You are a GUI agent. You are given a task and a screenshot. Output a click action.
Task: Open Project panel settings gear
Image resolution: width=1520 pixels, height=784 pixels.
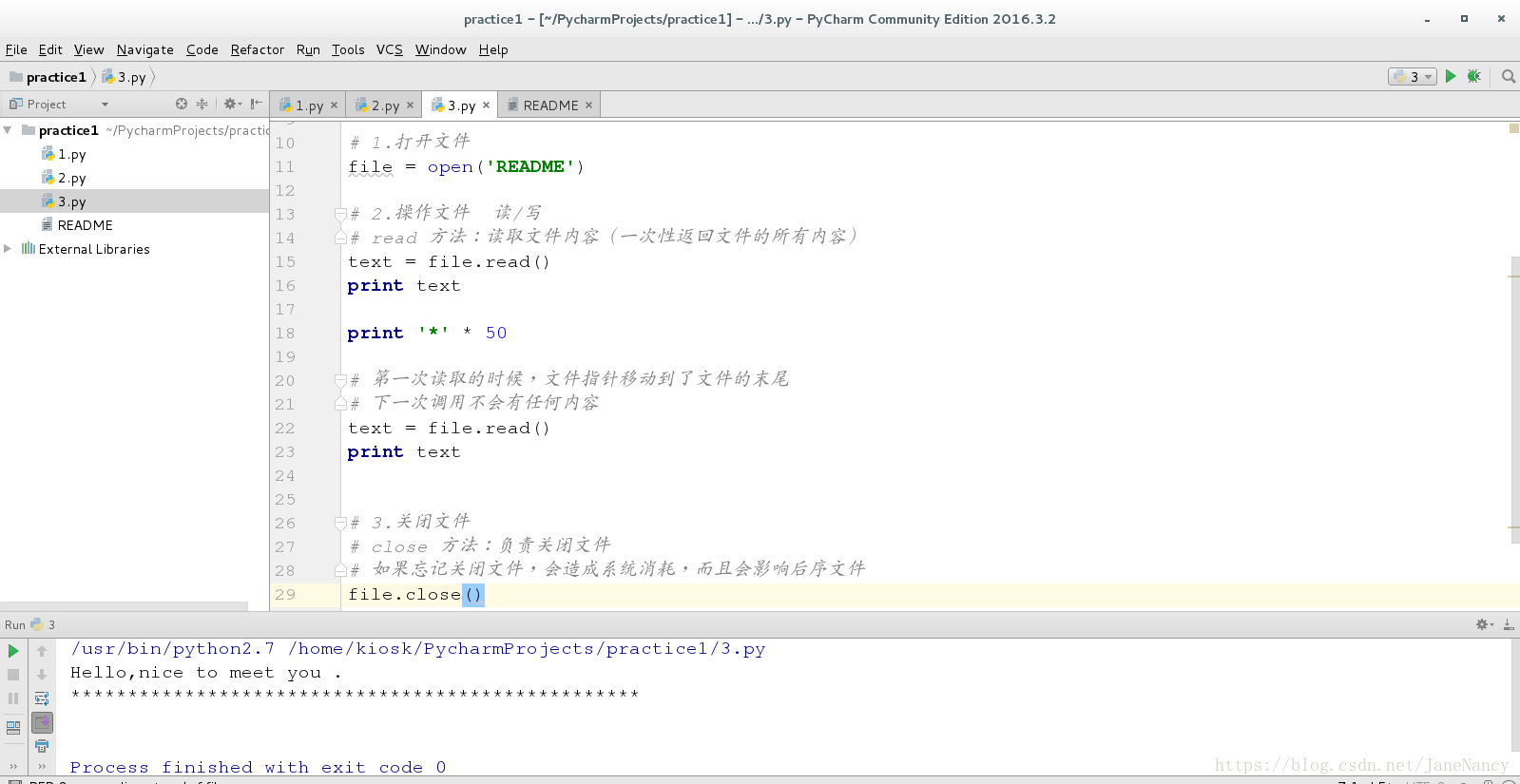pos(231,104)
